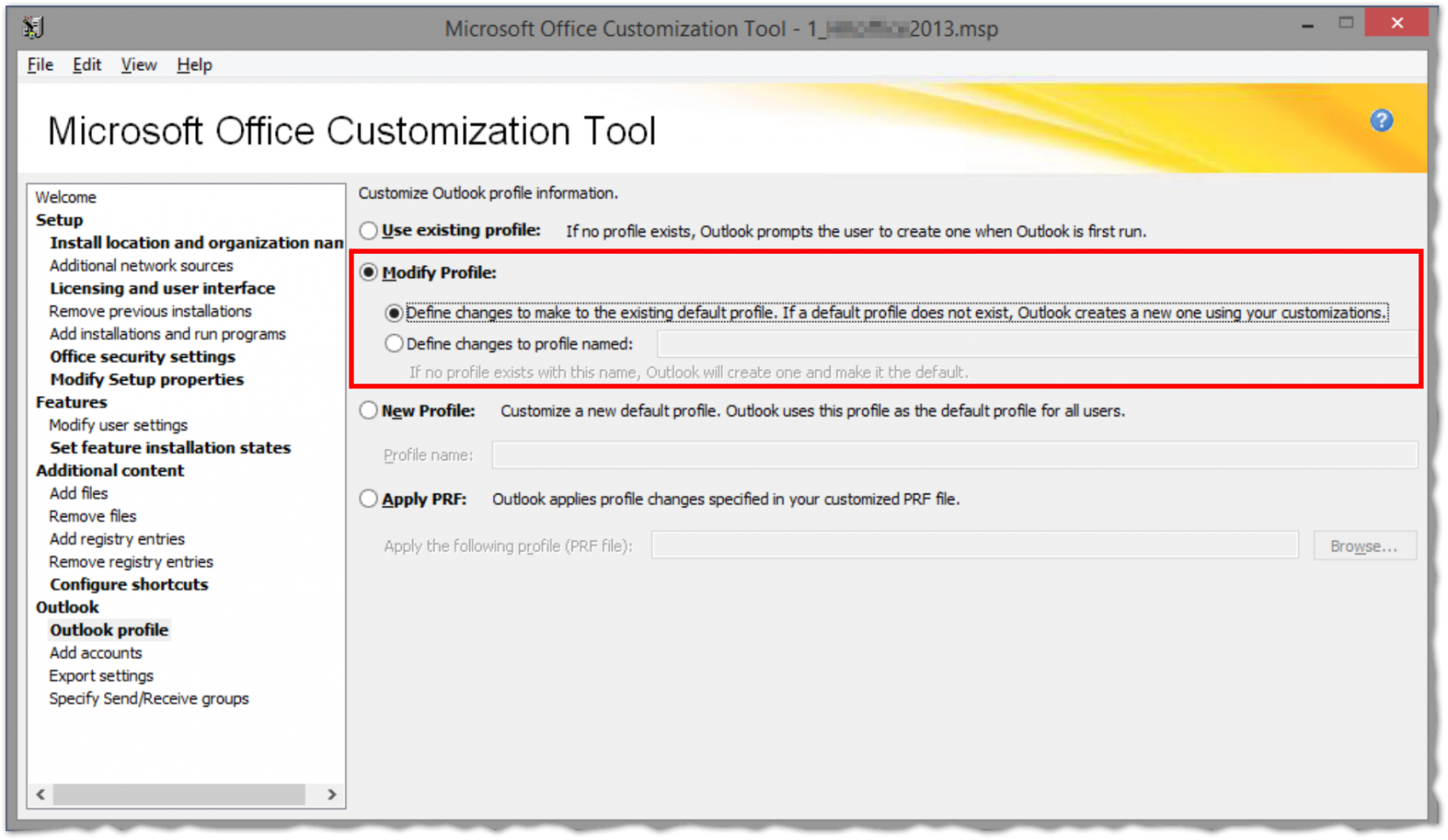
Task: Select the Modify Profile radio button
Action: [369, 272]
